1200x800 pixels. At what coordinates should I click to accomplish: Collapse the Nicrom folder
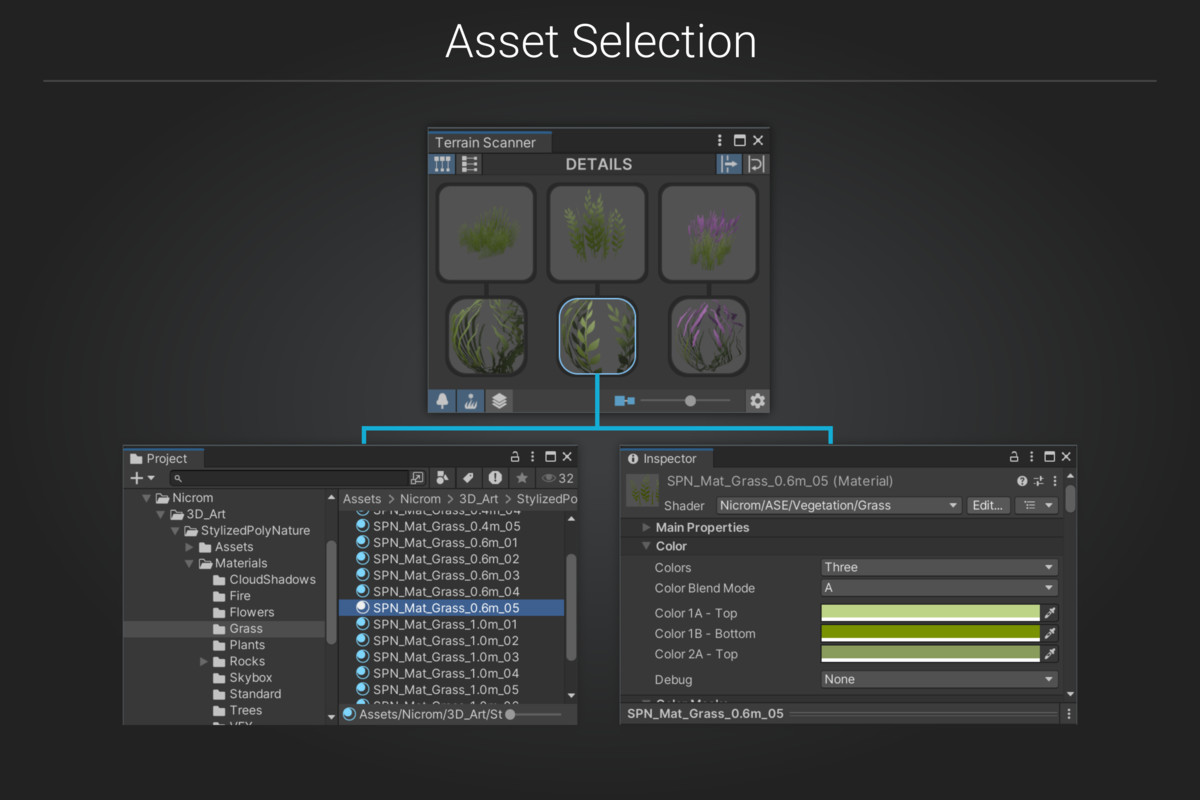pos(146,498)
